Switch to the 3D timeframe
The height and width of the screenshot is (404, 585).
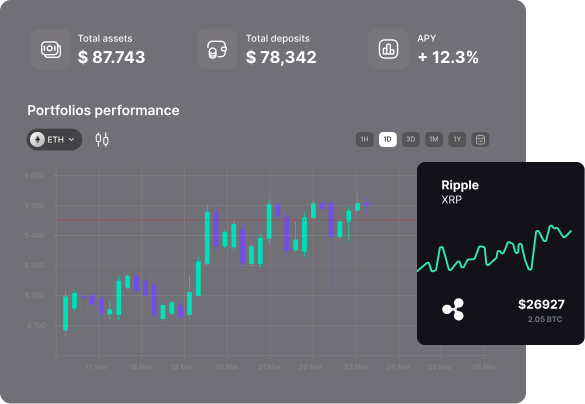tap(411, 140)
